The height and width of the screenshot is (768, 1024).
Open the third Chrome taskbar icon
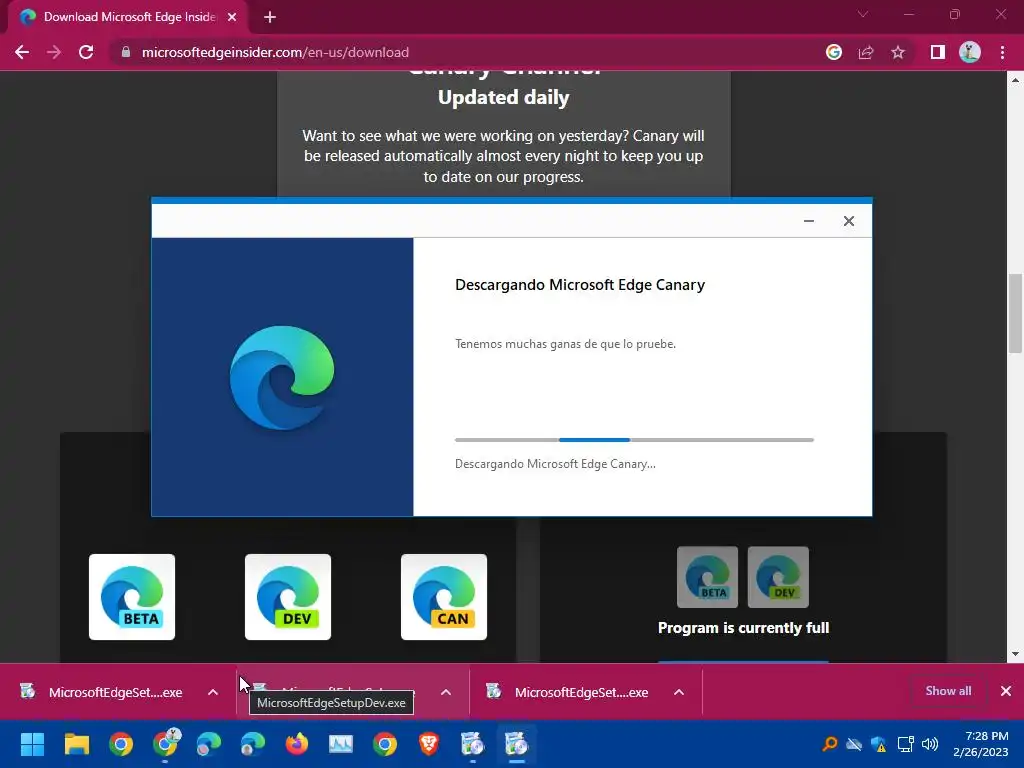(x=385, y=744)
